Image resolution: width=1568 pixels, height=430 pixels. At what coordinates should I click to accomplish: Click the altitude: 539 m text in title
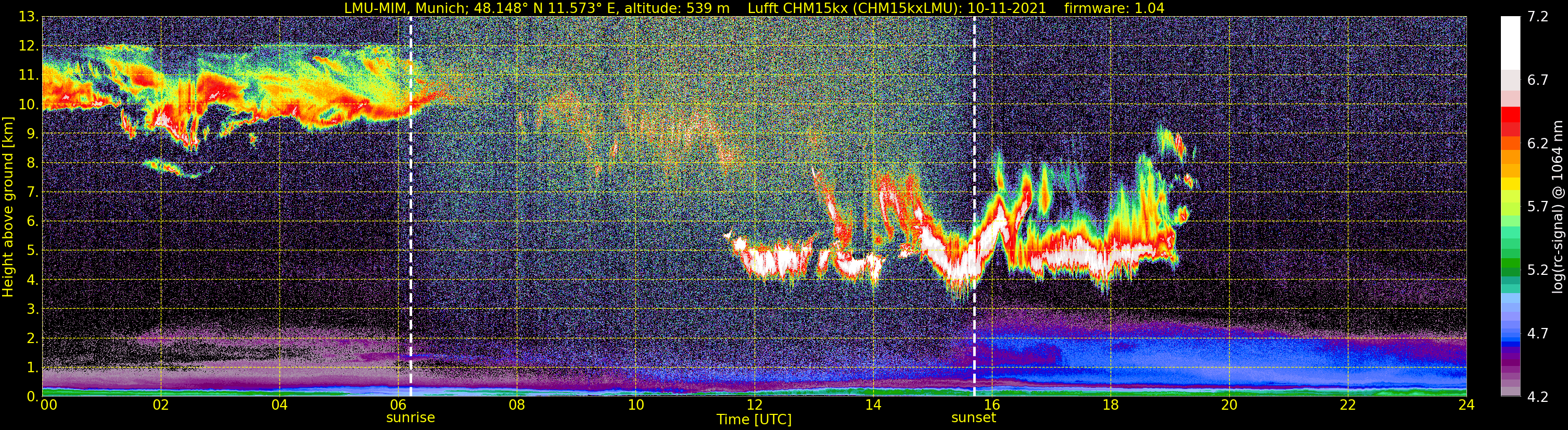coord(677,8)
